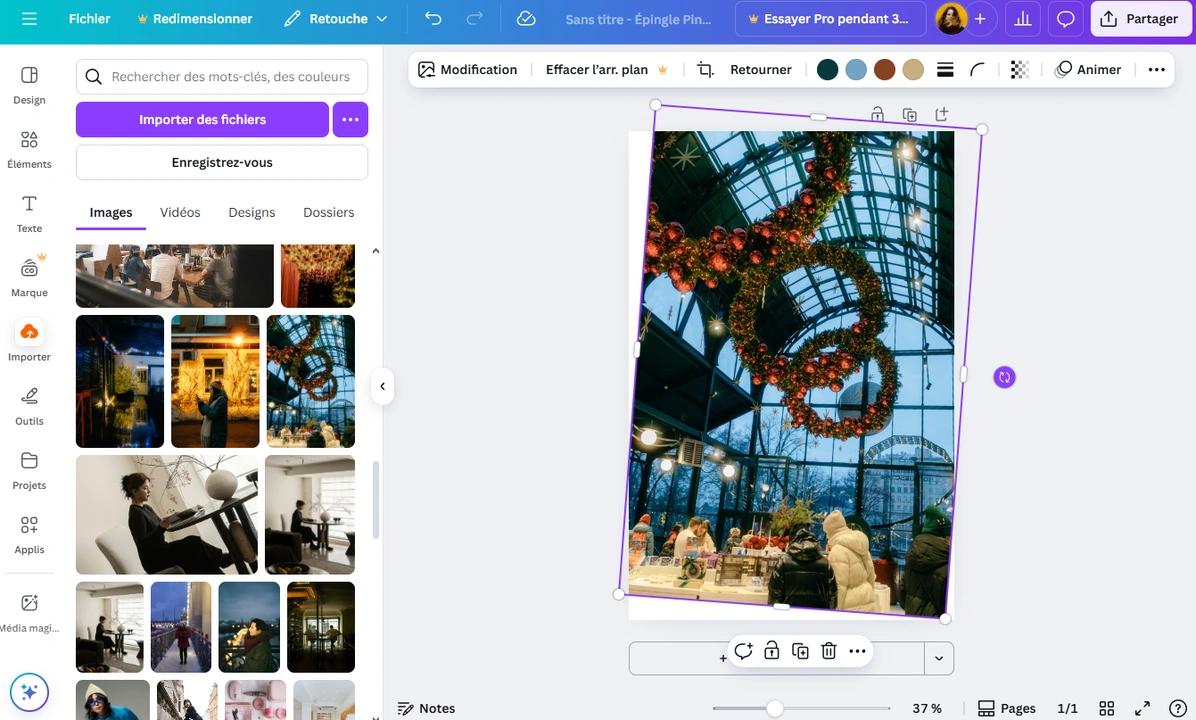
Task: Delete the selected image with trash icon
Action: 829,651
